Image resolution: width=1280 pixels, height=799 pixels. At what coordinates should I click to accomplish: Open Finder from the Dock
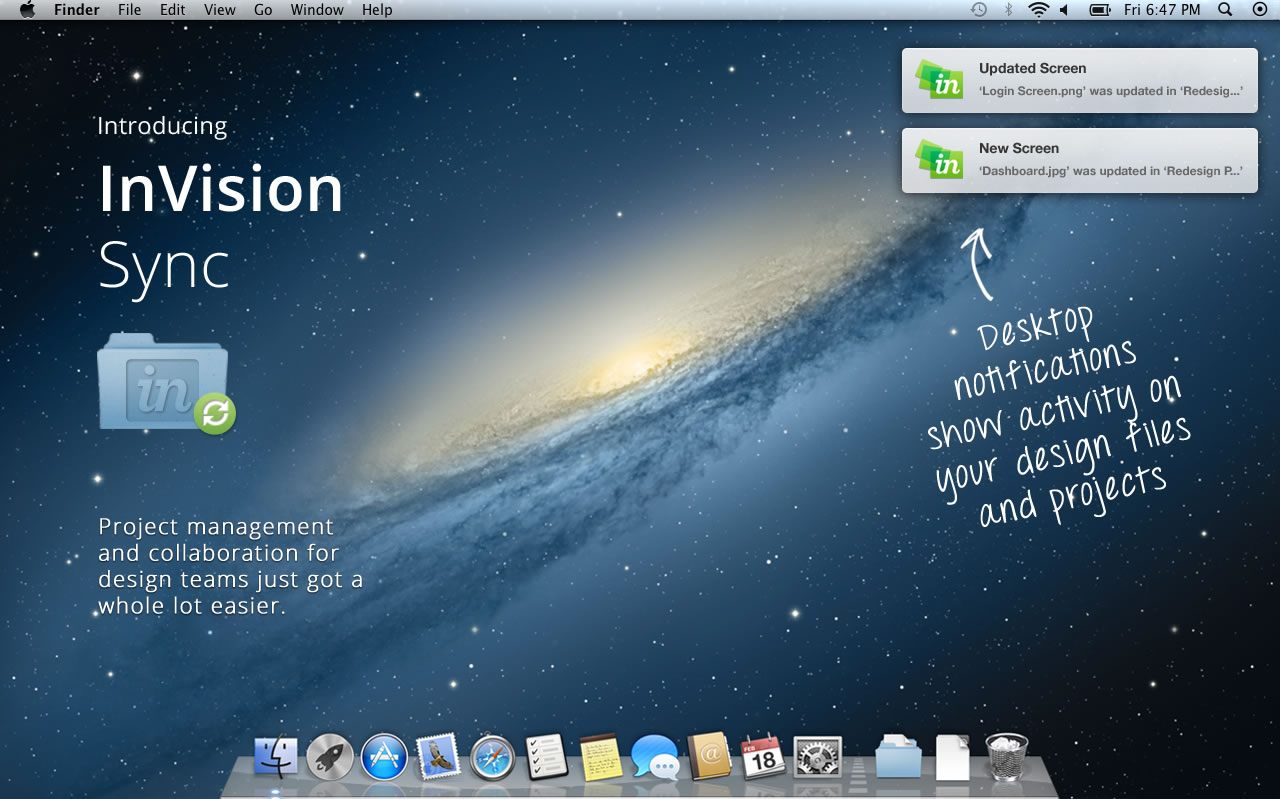(x=276, y=758)
